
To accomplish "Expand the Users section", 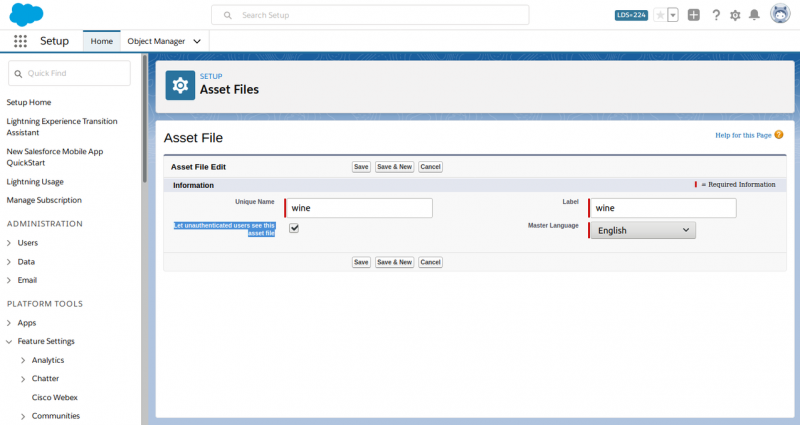I will pos(9,243).
